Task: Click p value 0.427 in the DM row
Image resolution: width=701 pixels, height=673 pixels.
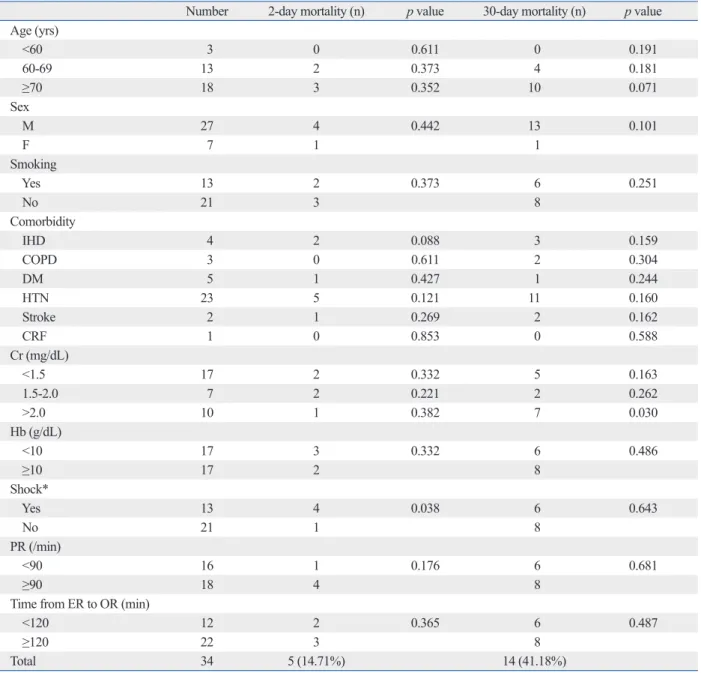Action: click(425, 279)
